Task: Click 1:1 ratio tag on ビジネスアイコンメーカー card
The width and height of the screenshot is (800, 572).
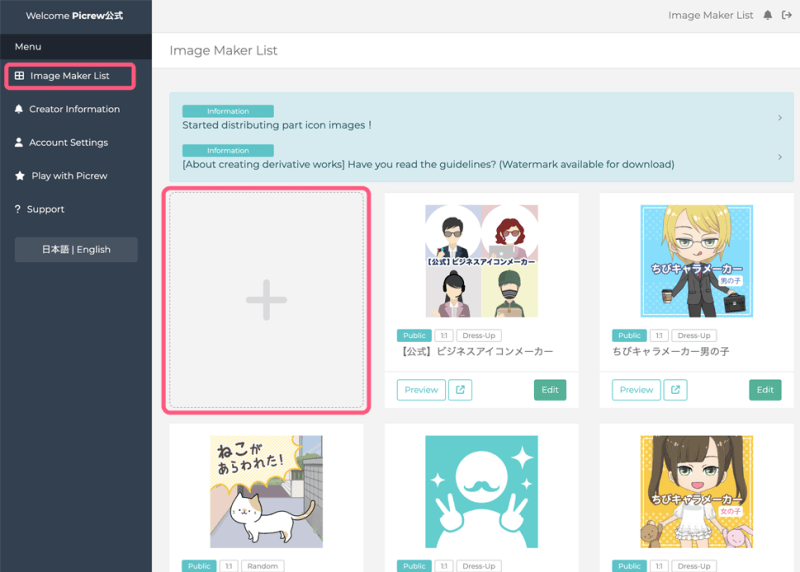Action: (x=444, y=335)
